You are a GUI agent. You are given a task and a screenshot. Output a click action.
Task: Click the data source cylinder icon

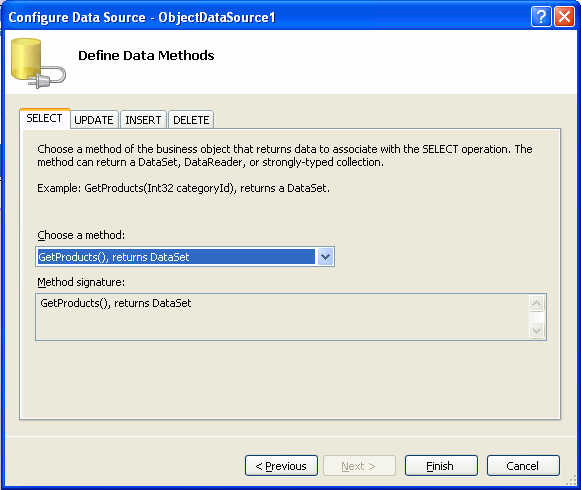click(38, 63)
